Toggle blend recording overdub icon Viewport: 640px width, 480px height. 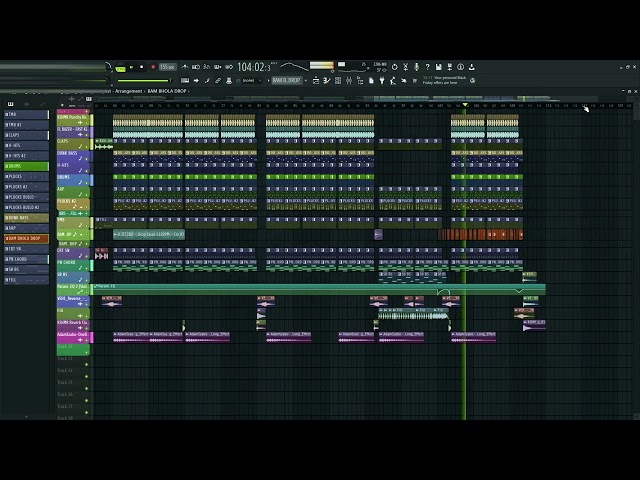[x=218, y=67]
